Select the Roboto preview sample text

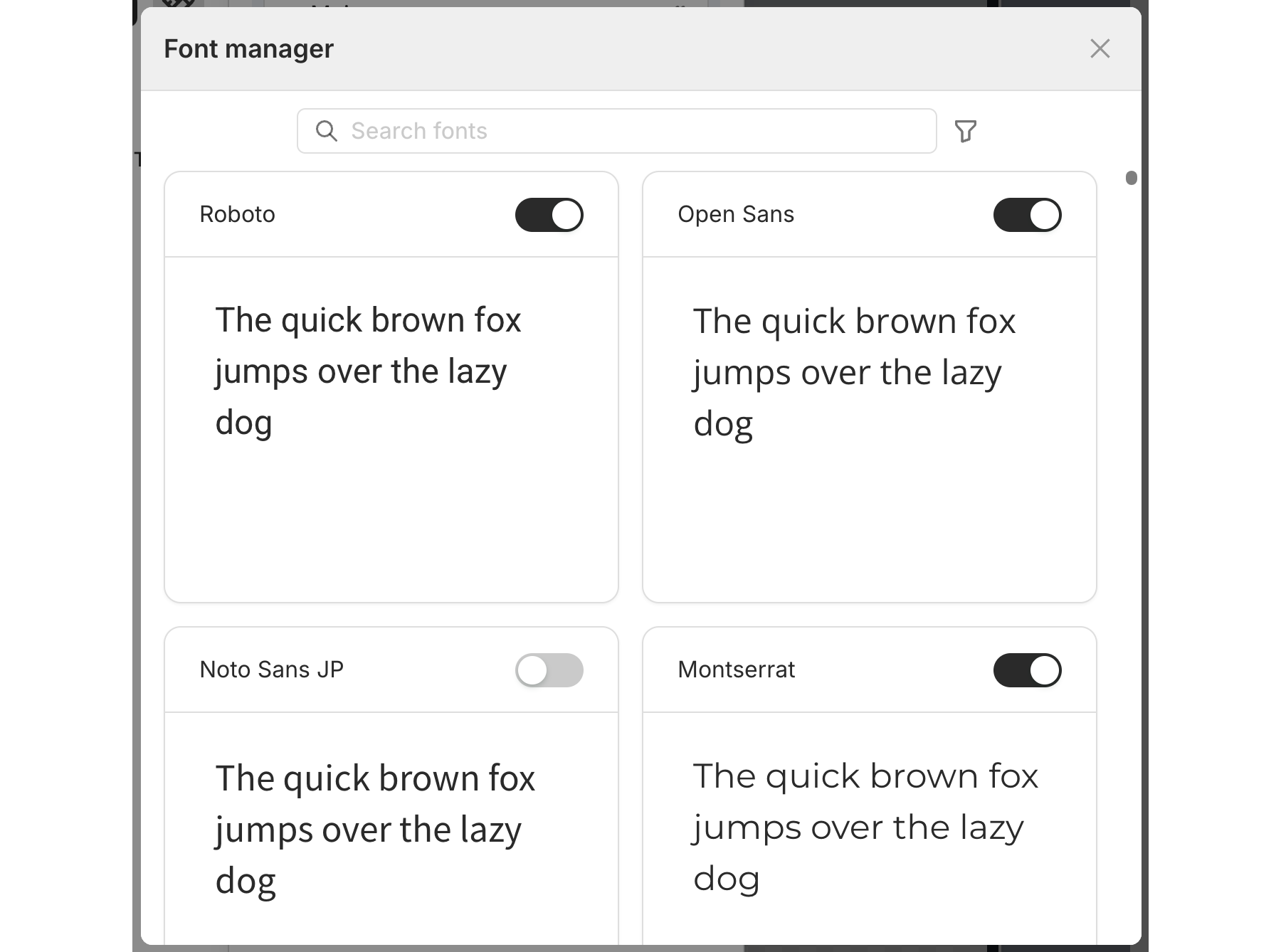[369, 371]
